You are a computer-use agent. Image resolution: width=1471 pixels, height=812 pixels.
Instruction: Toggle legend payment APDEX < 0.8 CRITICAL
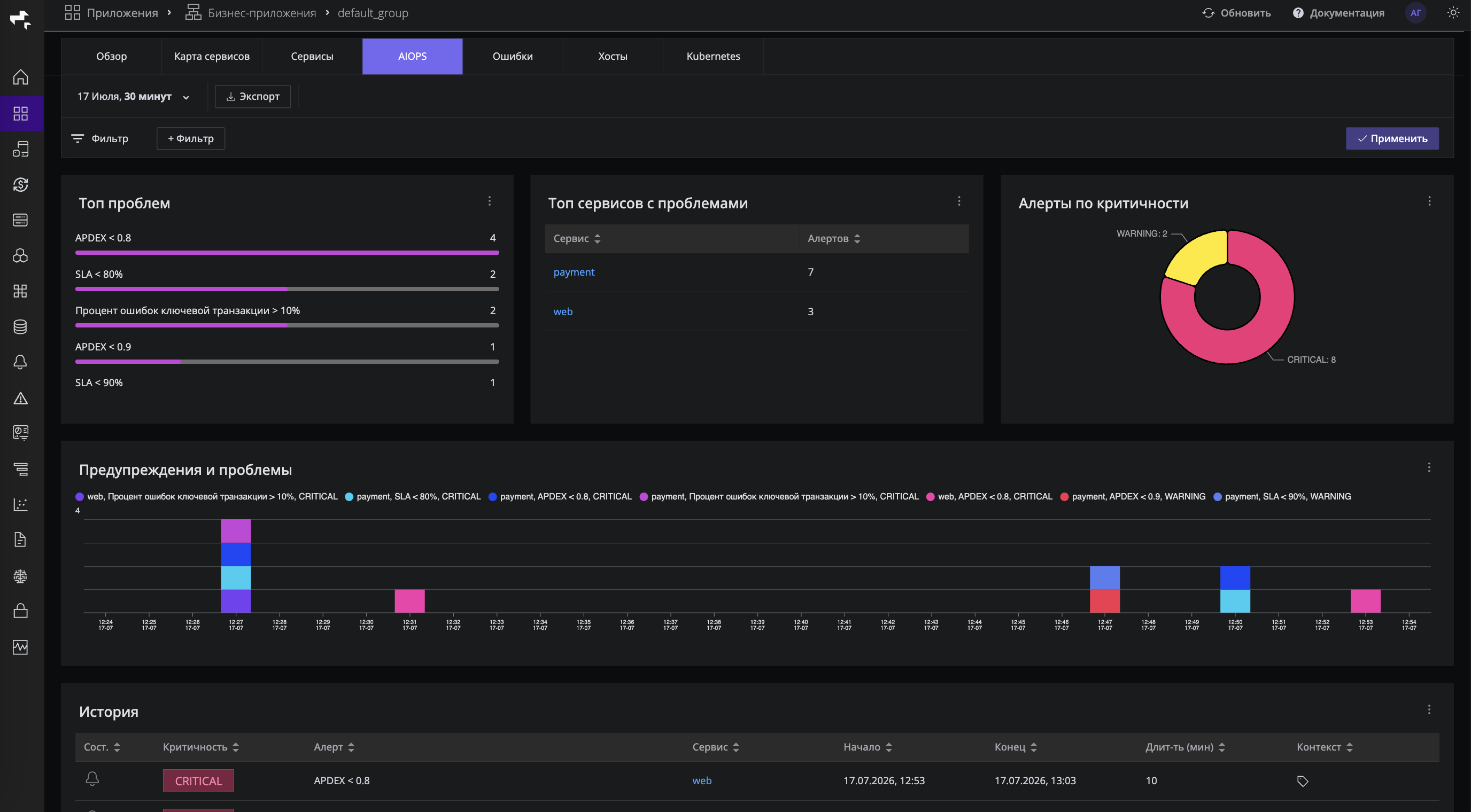pos(560,496)
